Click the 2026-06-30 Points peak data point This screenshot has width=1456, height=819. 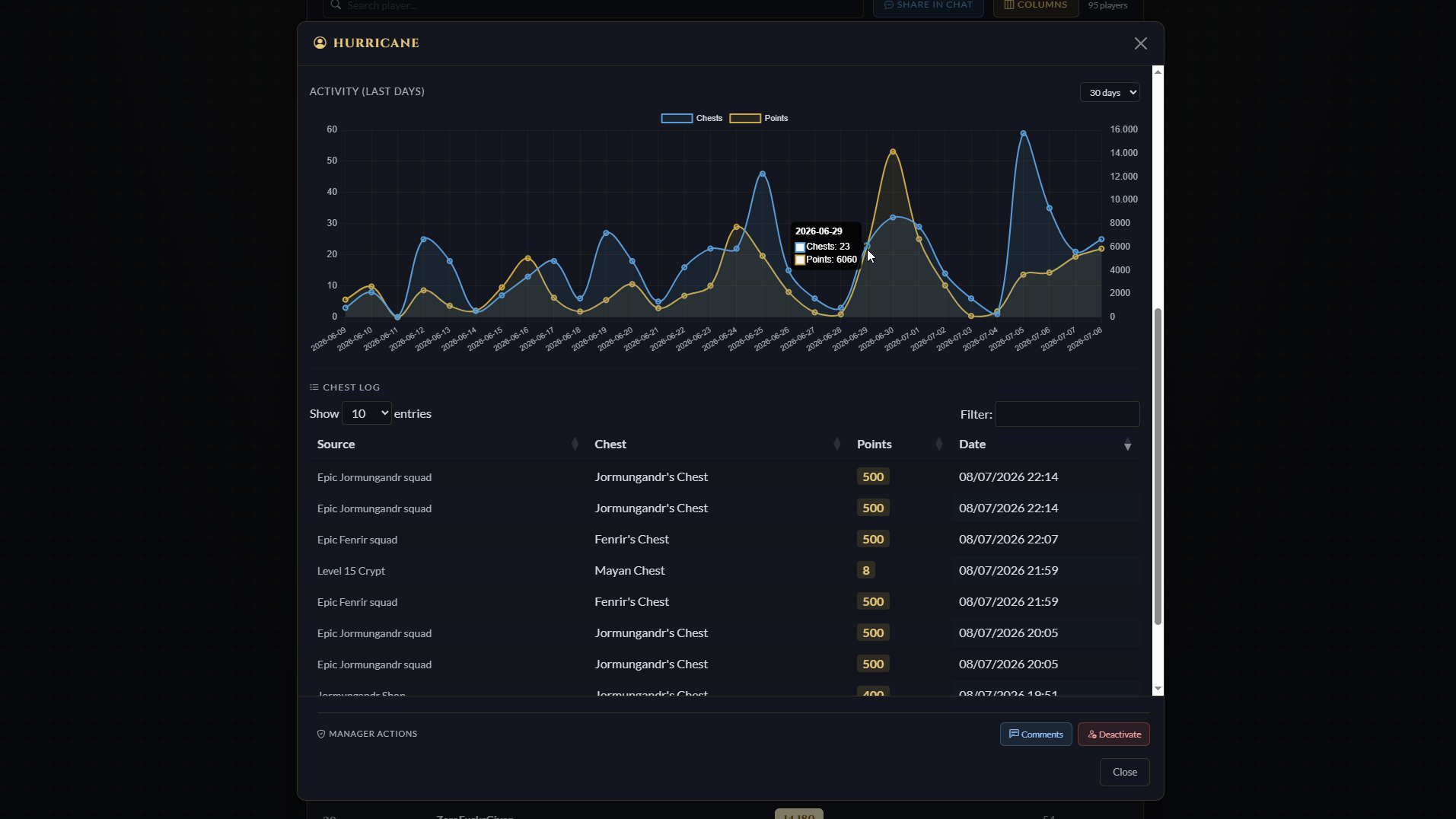tap(893, 151)
